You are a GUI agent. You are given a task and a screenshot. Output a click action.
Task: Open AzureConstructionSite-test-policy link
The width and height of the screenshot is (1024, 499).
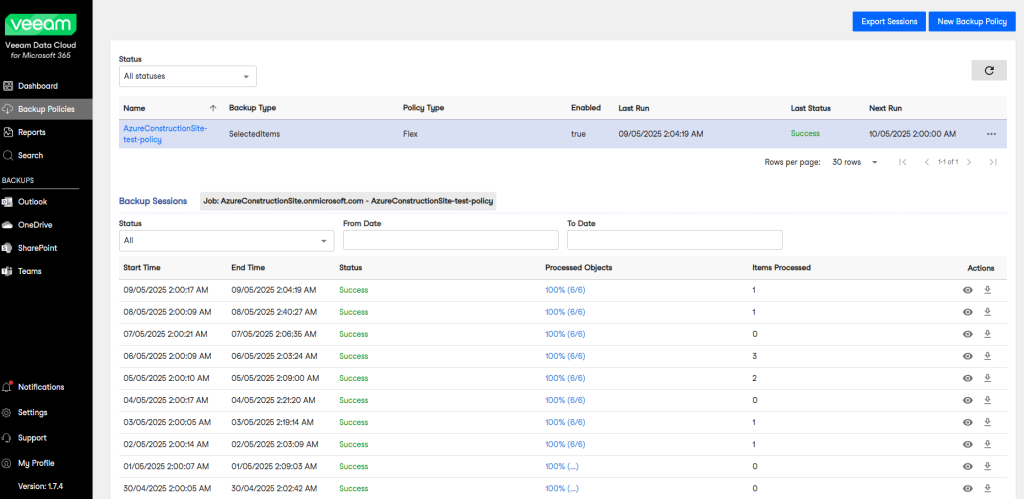pyautogui.click(x=165, y=134)
